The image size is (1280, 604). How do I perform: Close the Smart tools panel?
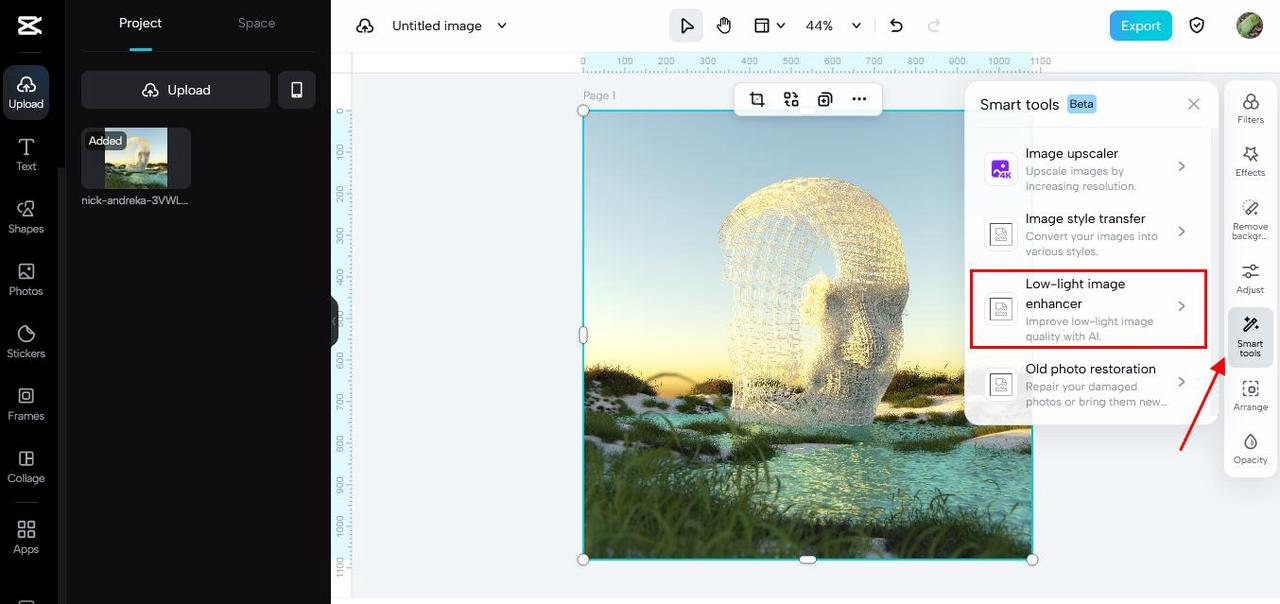1194,104
